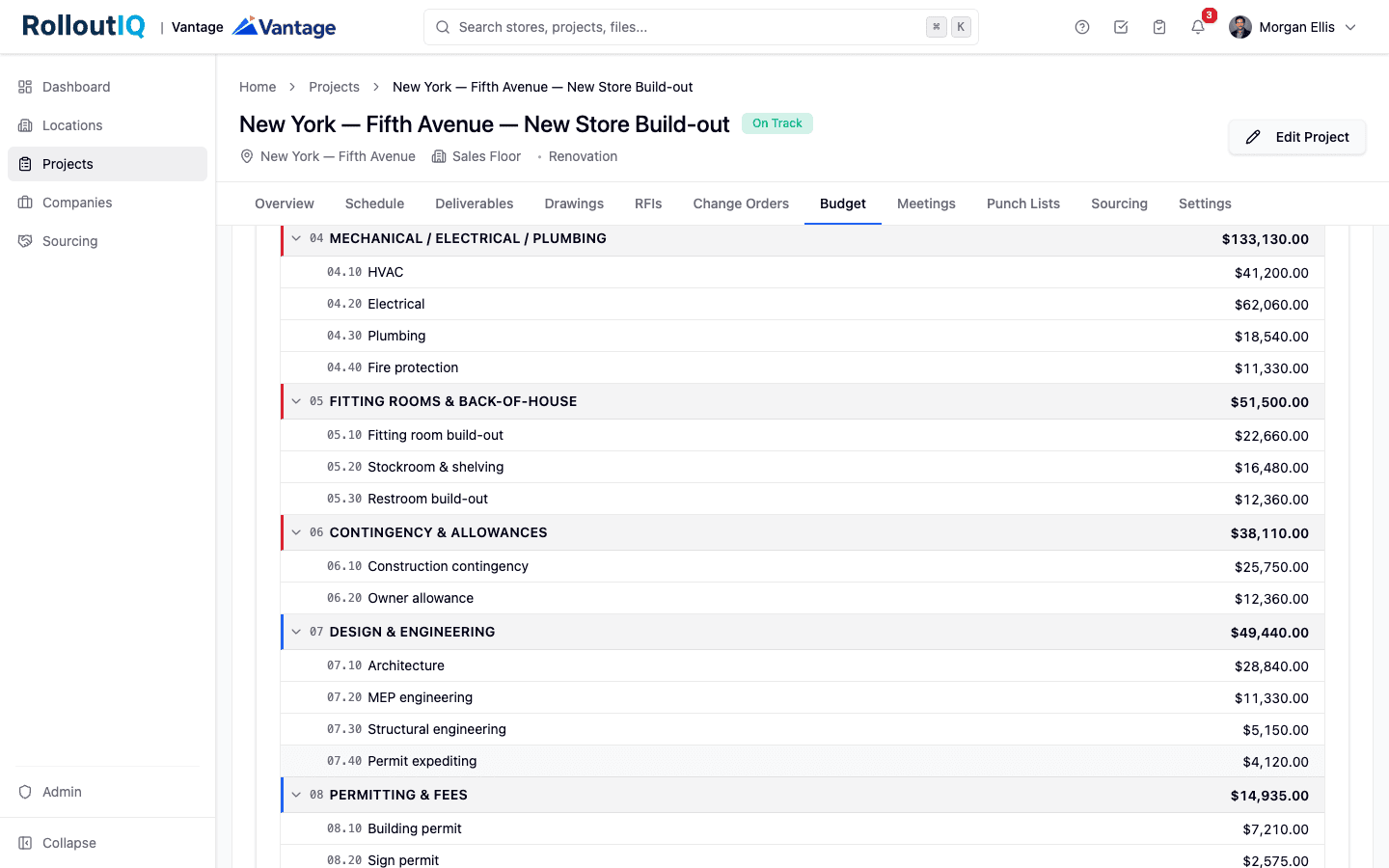Click the Edit Project button
1389x868 pixels.
pos(1296,137)
